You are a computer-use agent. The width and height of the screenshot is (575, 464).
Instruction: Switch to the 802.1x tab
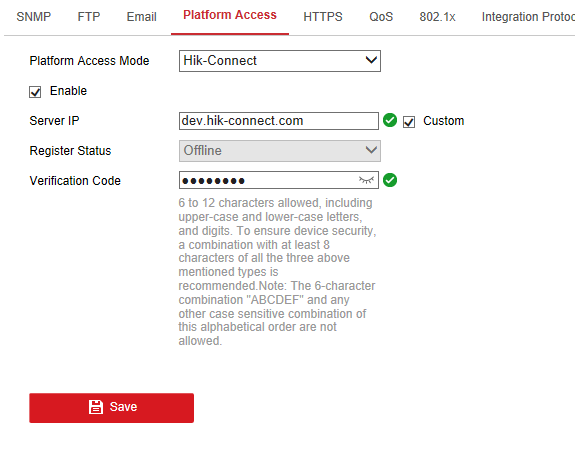[437, 17]
